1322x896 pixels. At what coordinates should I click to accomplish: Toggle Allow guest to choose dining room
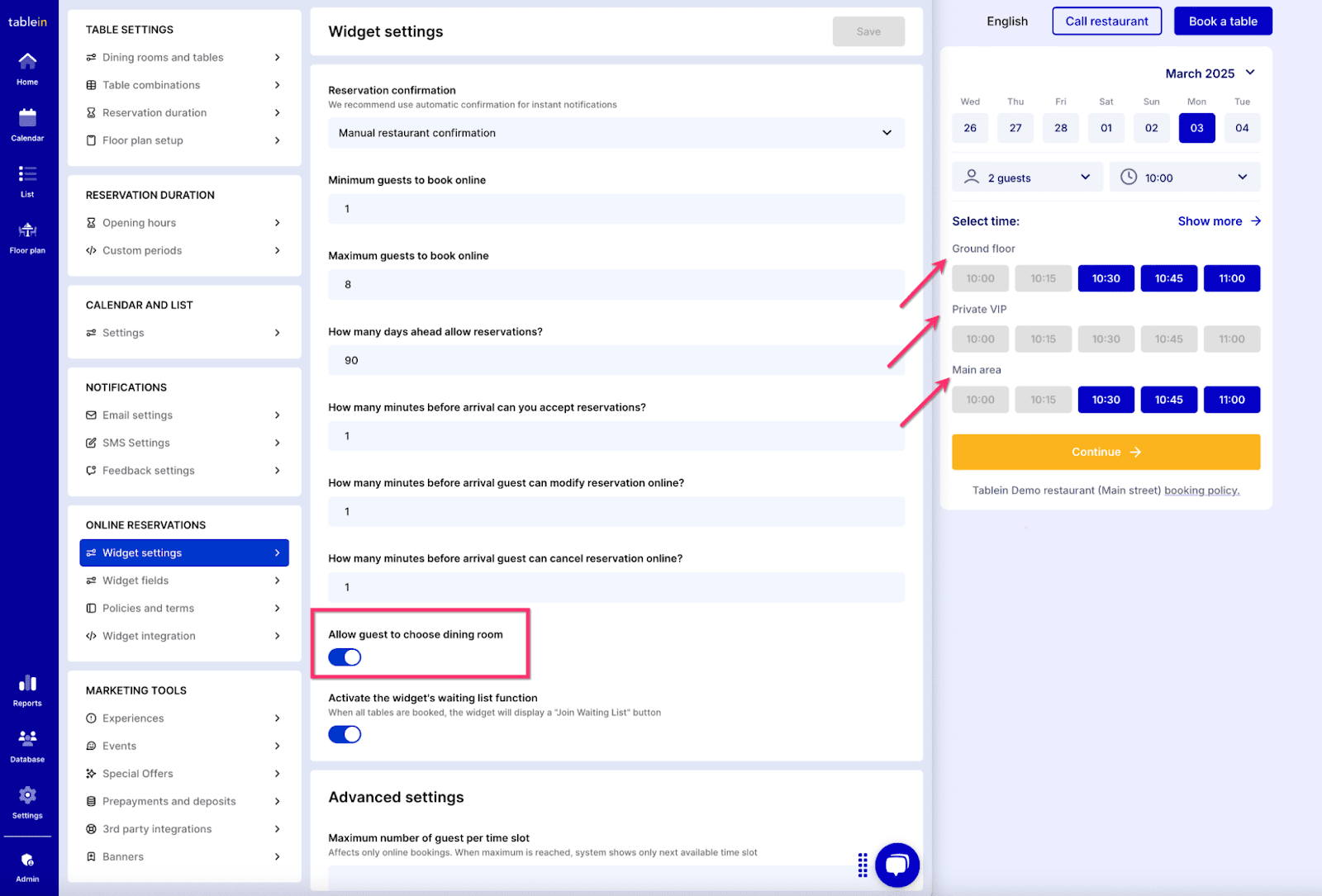(345, 657)
